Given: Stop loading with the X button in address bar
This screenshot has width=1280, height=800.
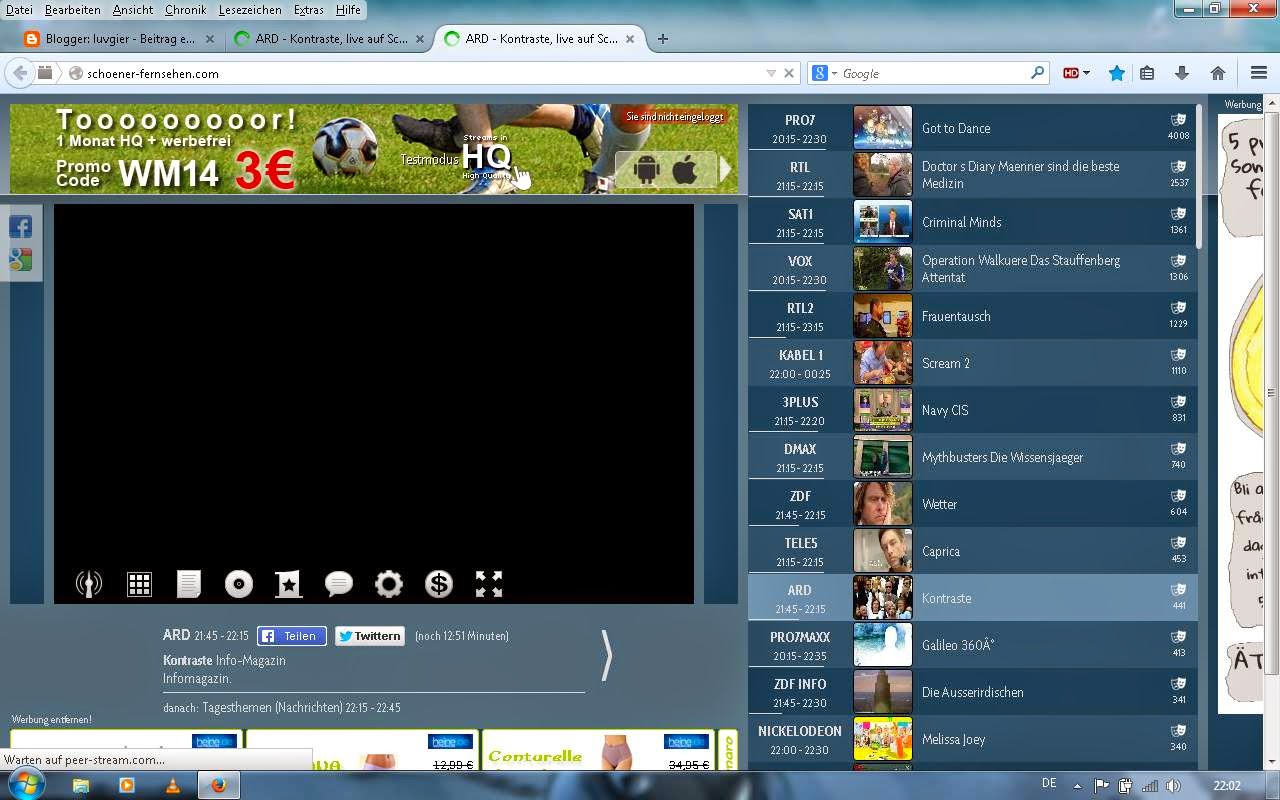Looking at the screenshot, I should click(789, 73).
